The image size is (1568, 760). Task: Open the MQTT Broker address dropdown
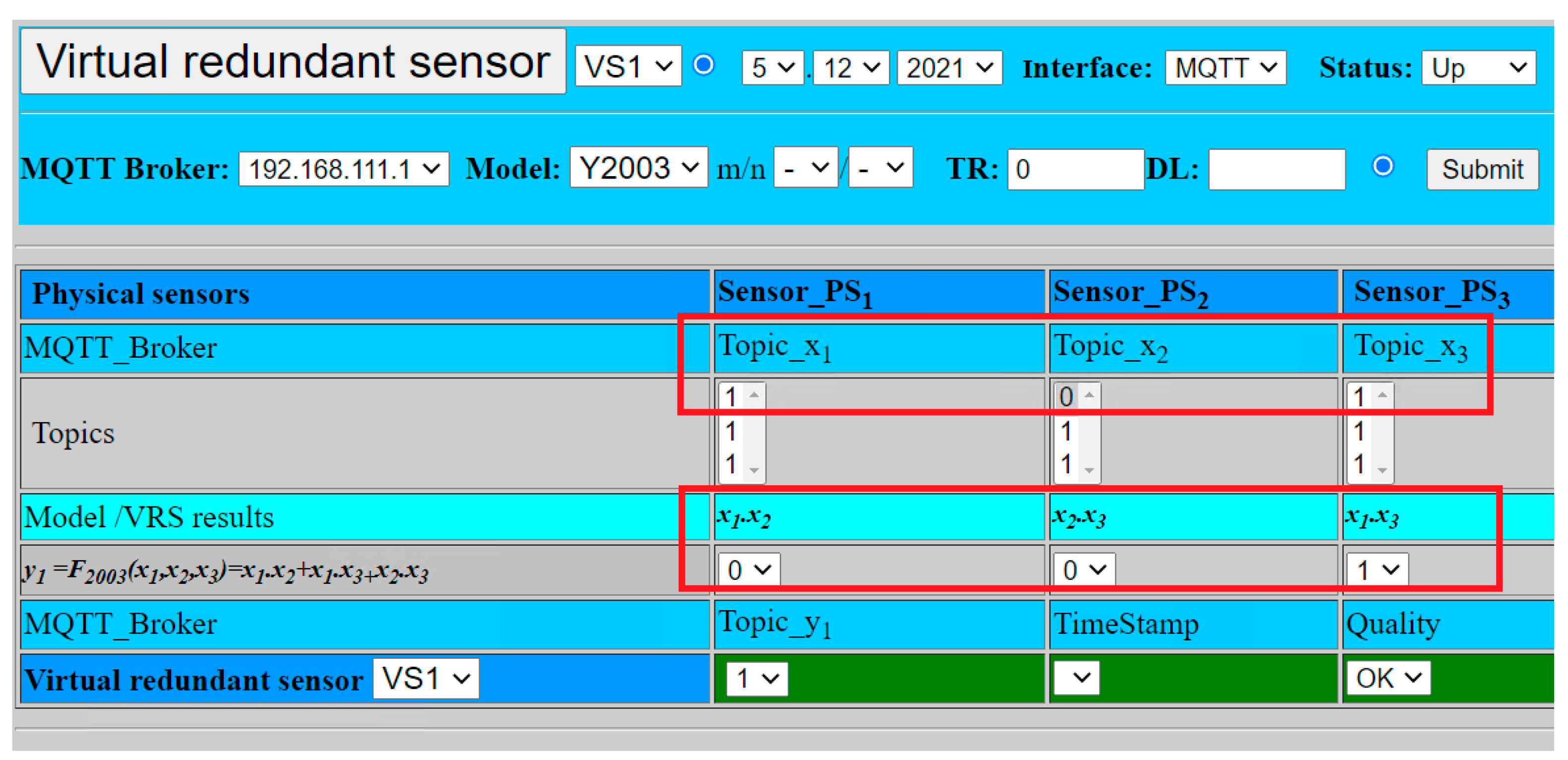point(342,169)
